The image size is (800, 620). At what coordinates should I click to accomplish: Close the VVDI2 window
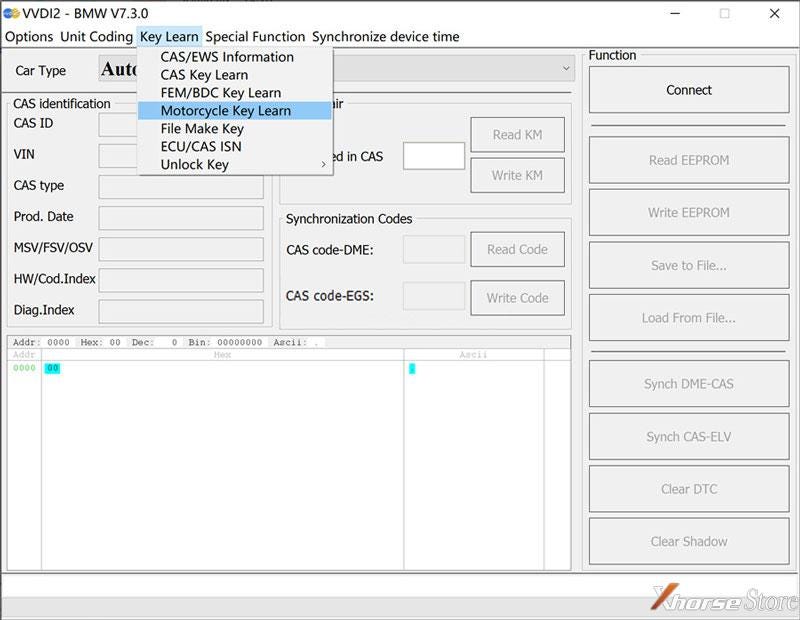click(x=774, y=13)
